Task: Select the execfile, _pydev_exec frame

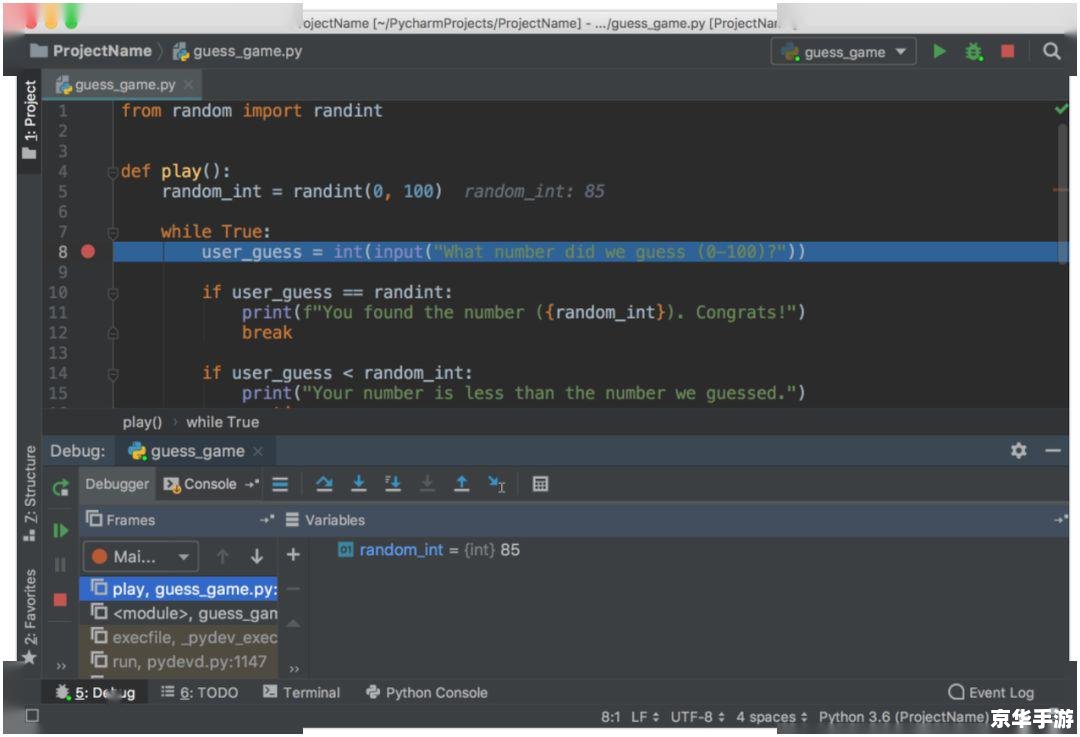Action: click(x=178, y=638)
